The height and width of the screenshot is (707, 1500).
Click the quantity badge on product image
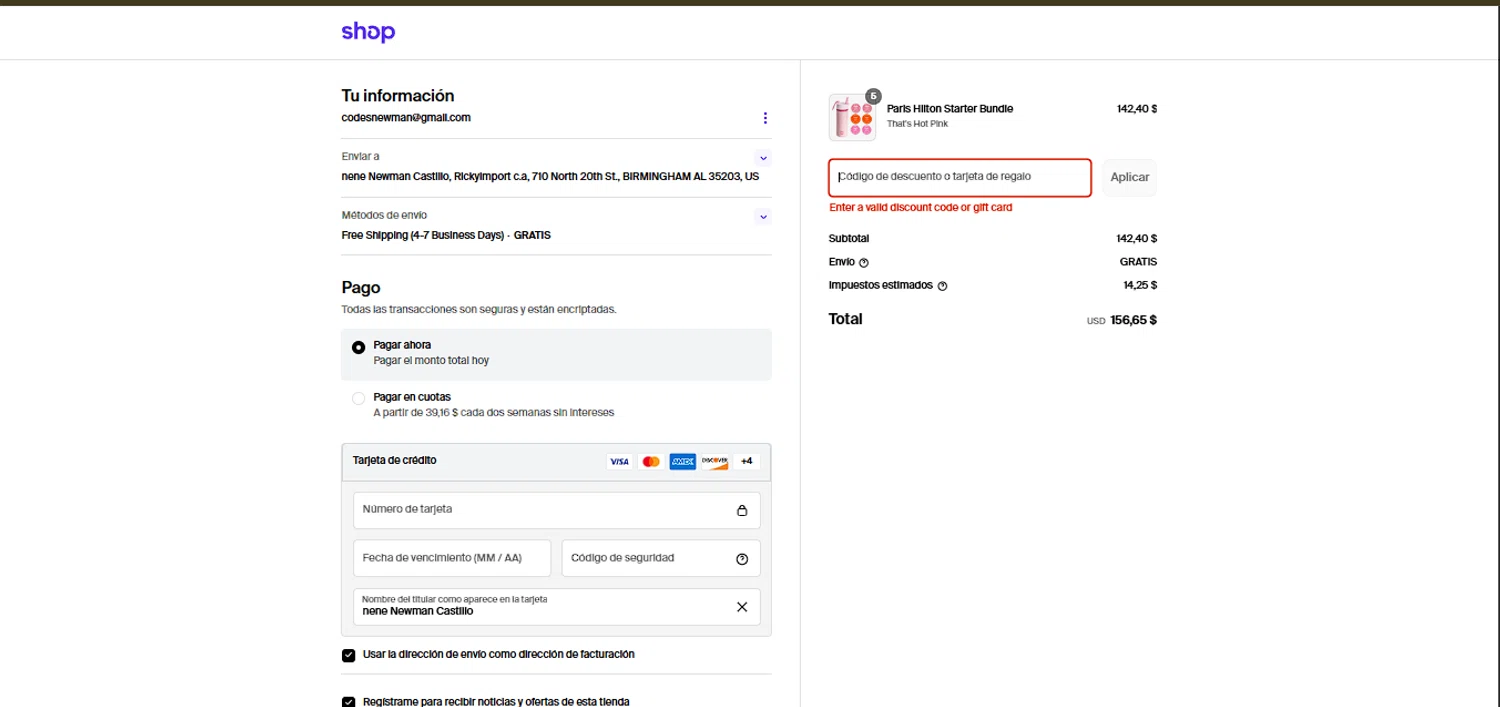tap(873, 96)
